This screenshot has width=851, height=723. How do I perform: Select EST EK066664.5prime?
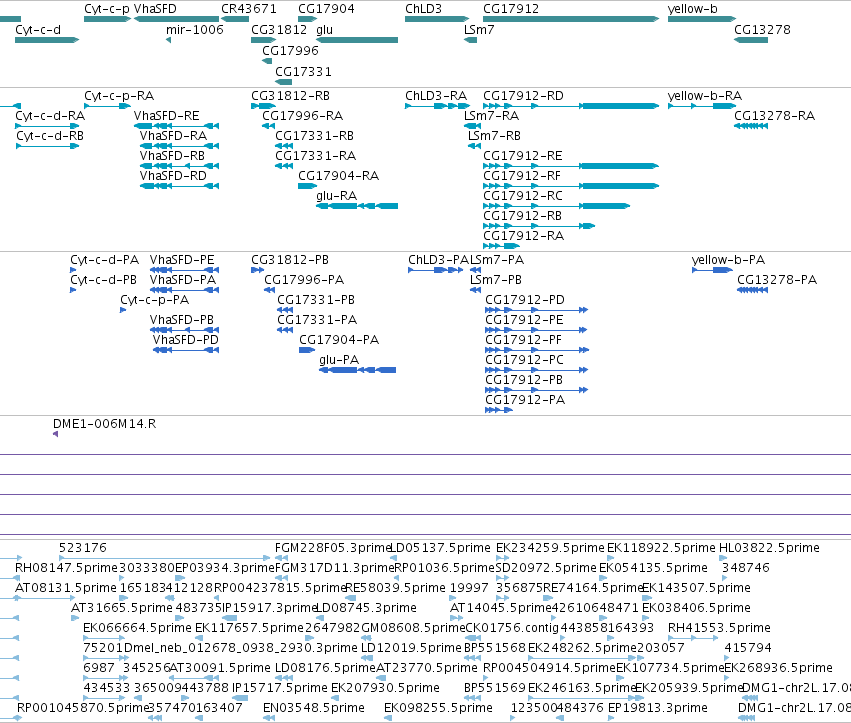137,628
